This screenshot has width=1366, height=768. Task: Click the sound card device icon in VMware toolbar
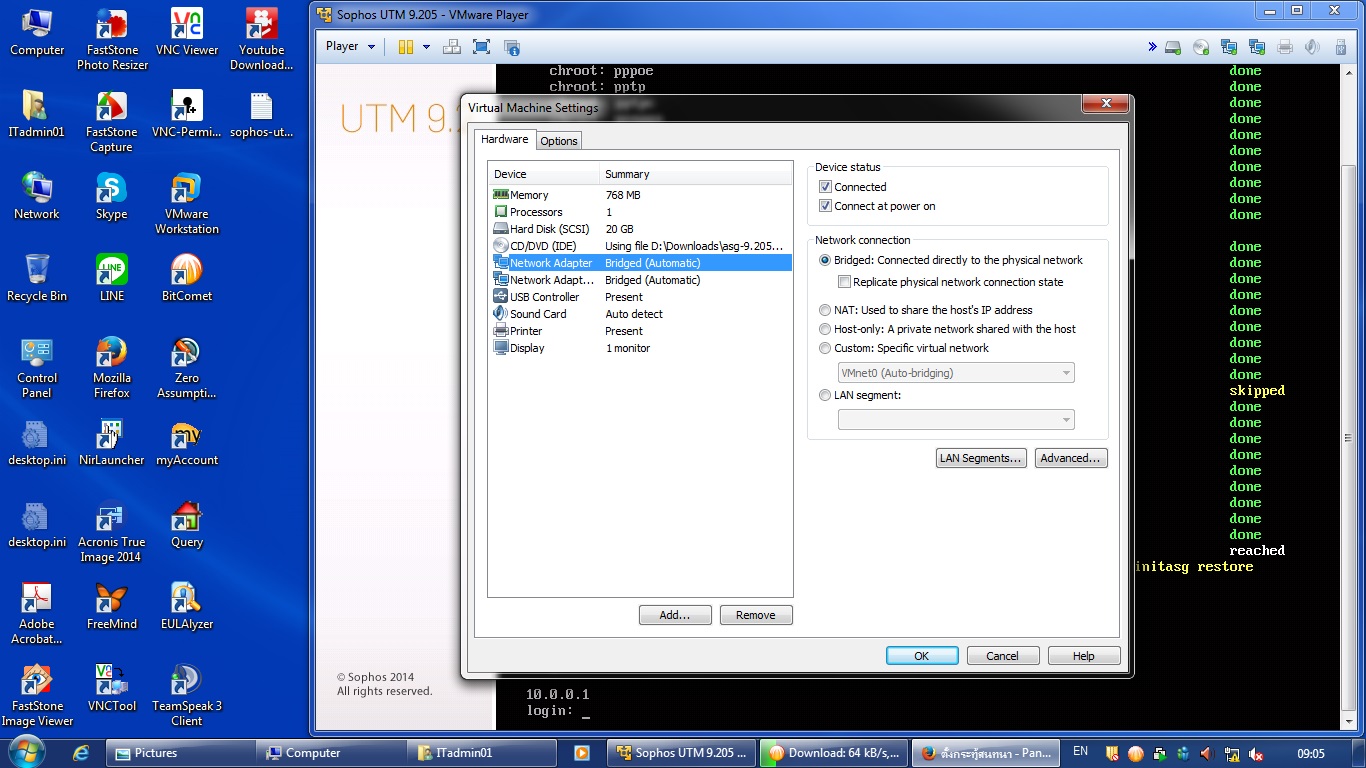pyautogui.click(x=1313, y=47)
